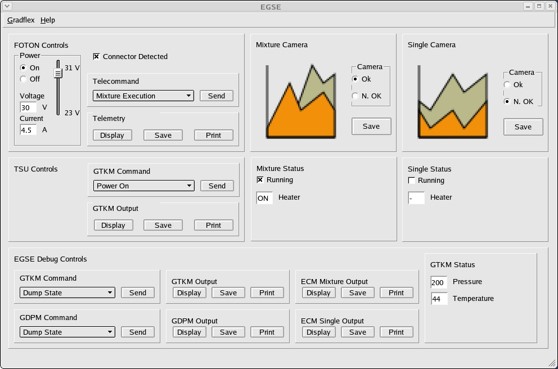Select the Power Off radio button

tap(23, 79)
